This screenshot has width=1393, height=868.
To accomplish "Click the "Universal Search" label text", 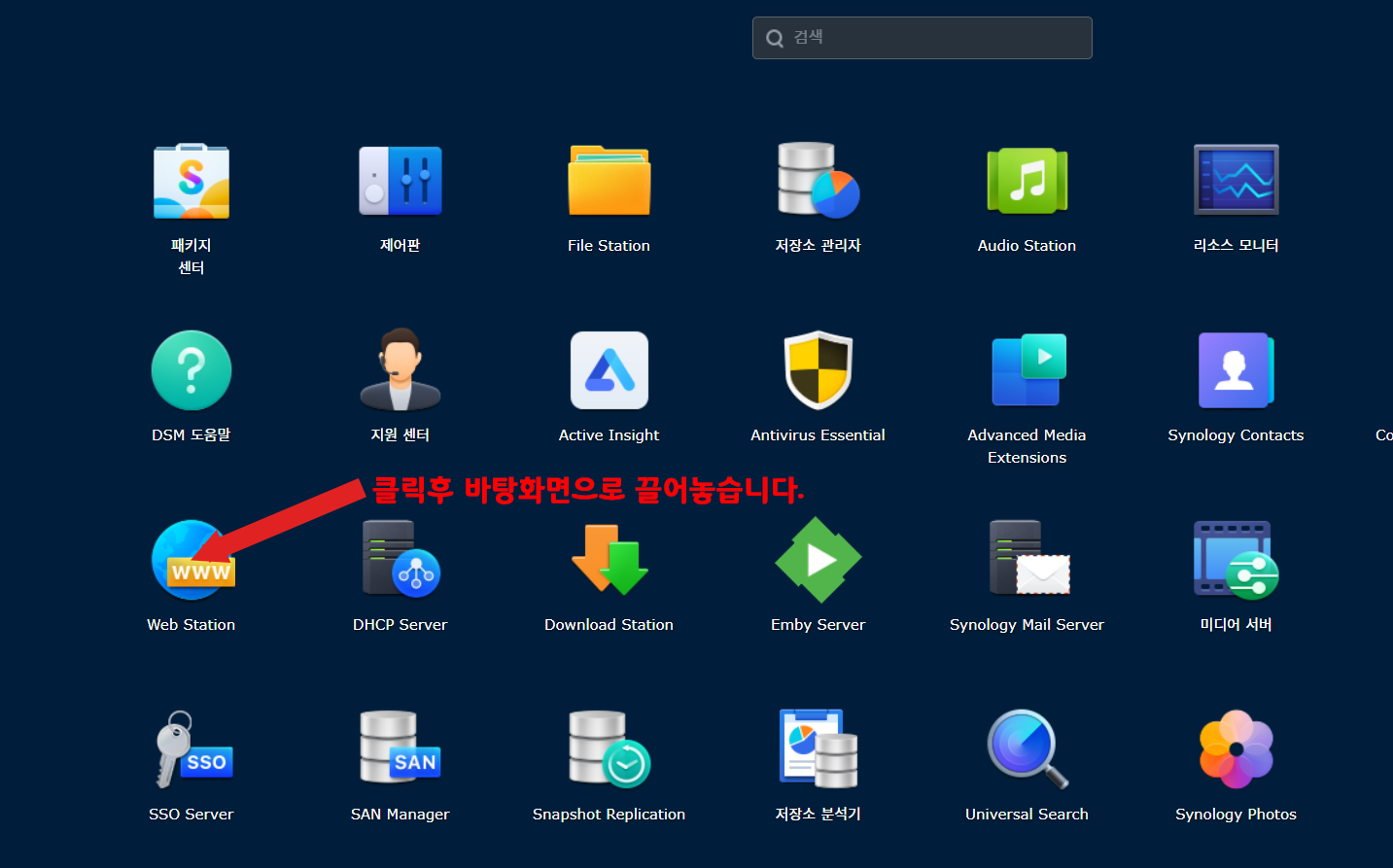I will pos(1027,815).
